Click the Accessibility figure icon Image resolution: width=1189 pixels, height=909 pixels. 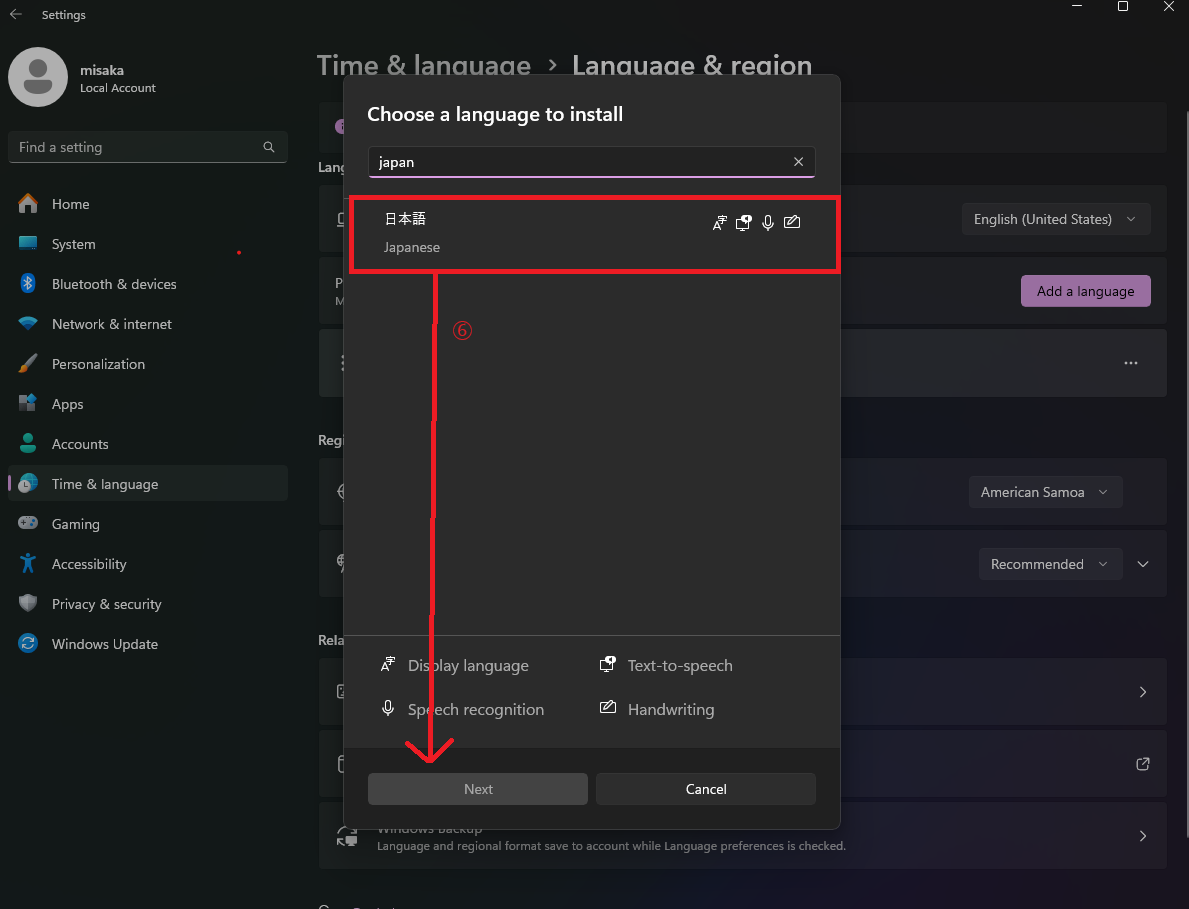[x=28, y=563]
